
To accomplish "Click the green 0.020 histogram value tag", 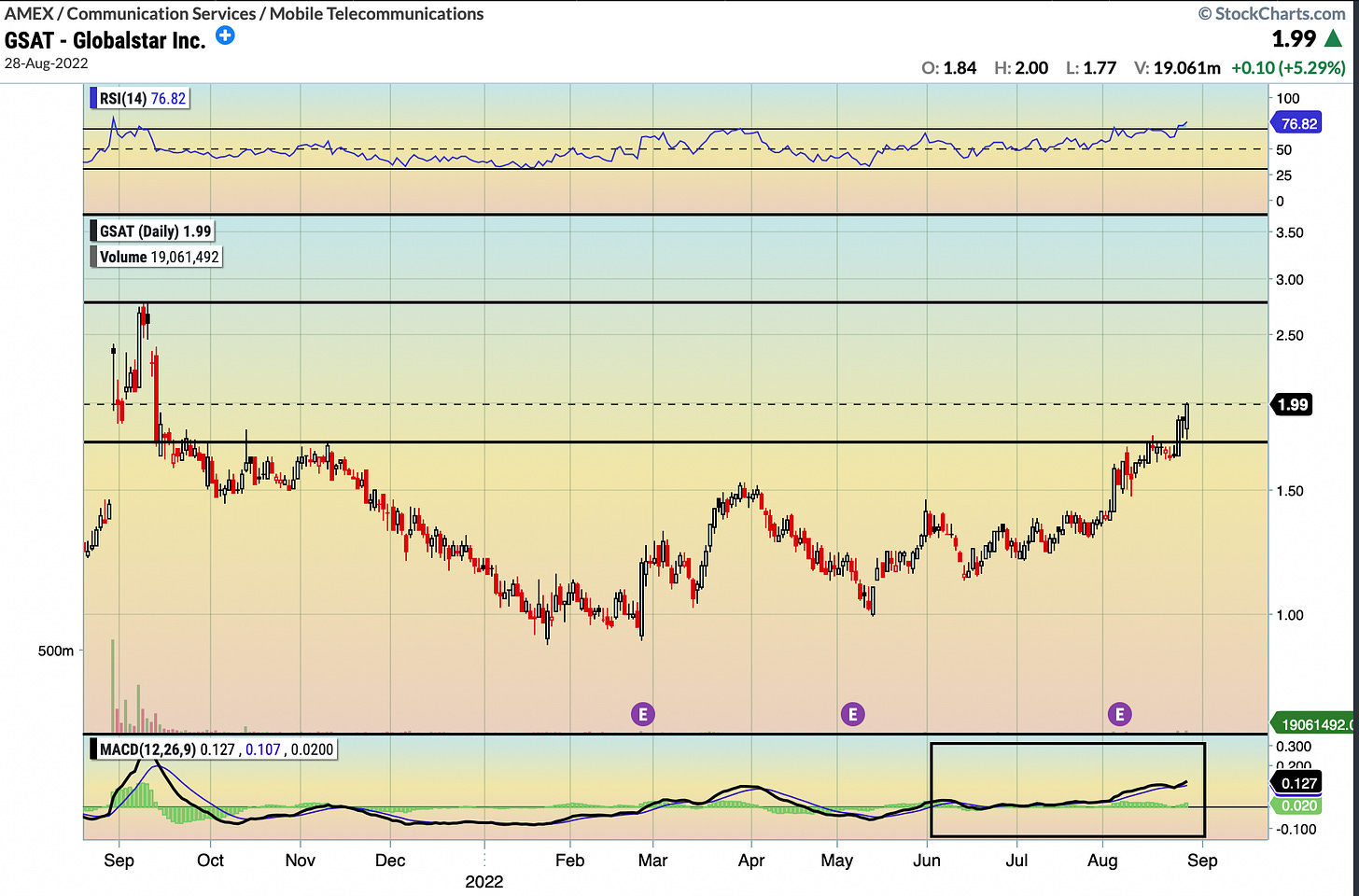I will point(1297,805).
